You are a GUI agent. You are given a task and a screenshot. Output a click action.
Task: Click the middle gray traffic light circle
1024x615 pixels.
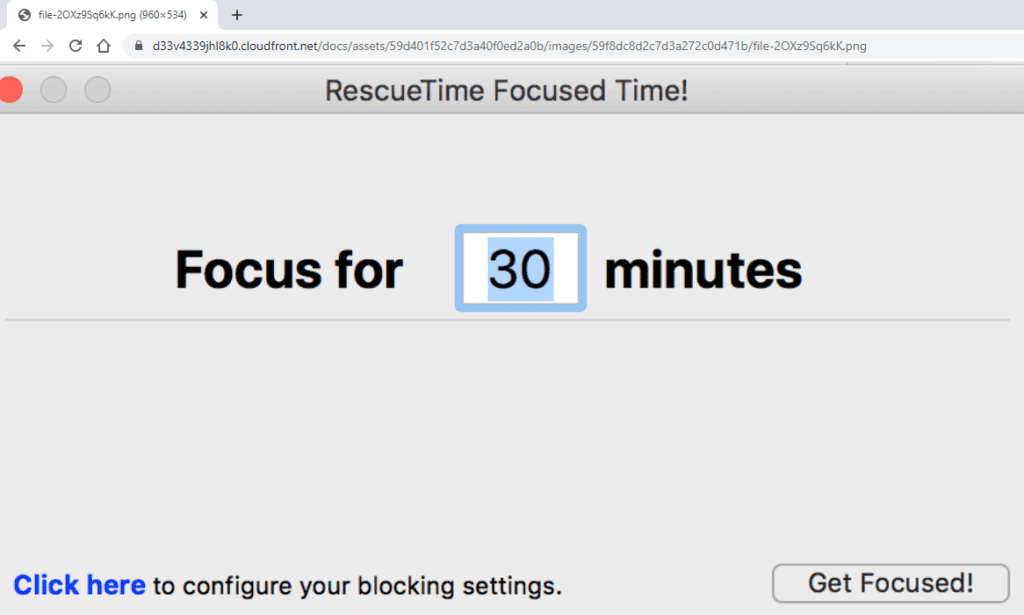(x=54, y=89)
